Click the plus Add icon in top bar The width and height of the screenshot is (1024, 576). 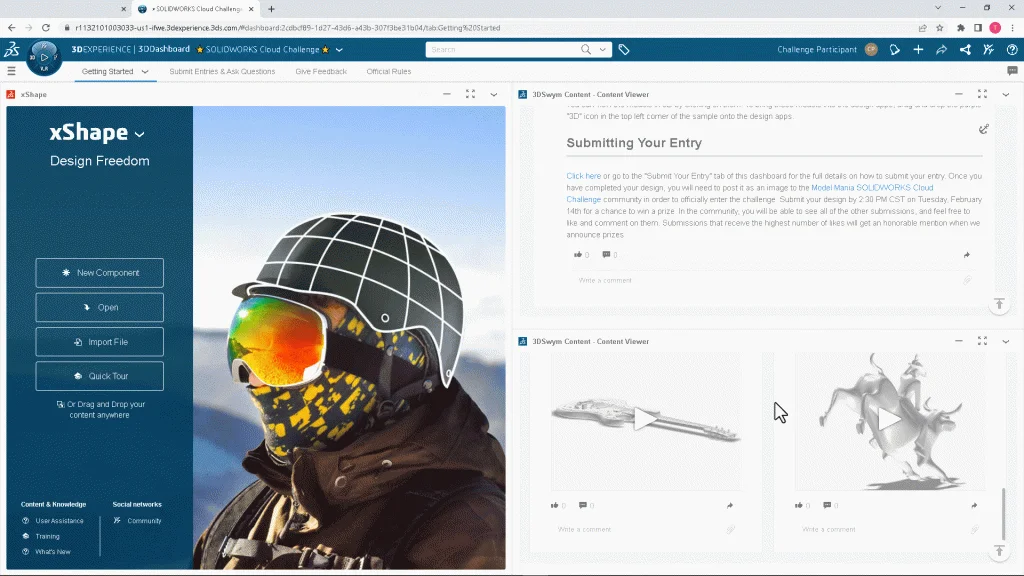click(x=918, y=49)
